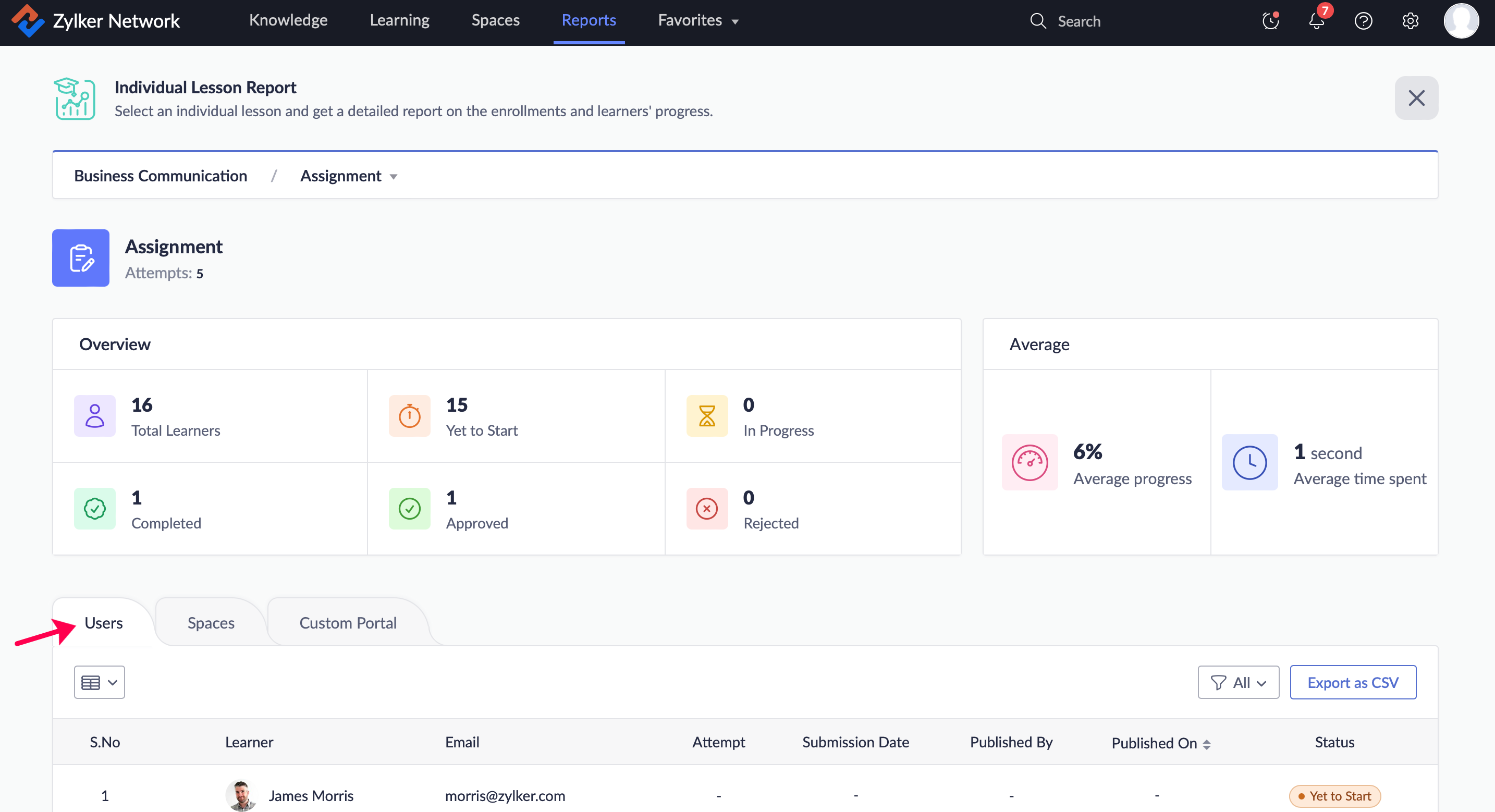
Task: Open Business Communication breadcrumb link
Action: pyautogui.click(x=160, y=176)
